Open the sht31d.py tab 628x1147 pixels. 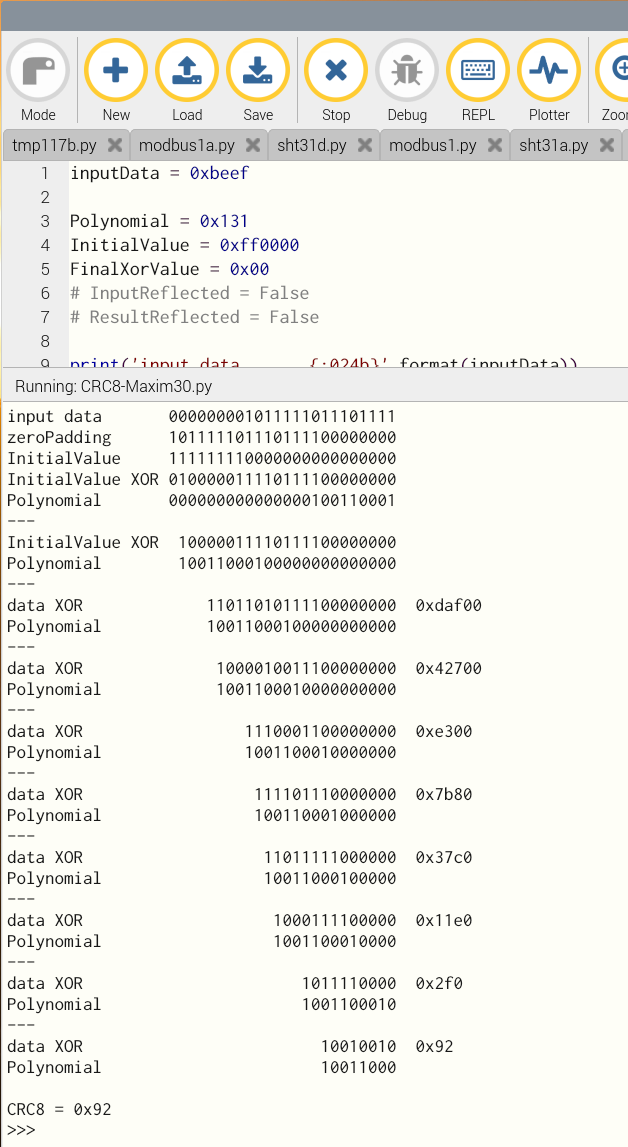pyautogui.click(x=311, y=145)
